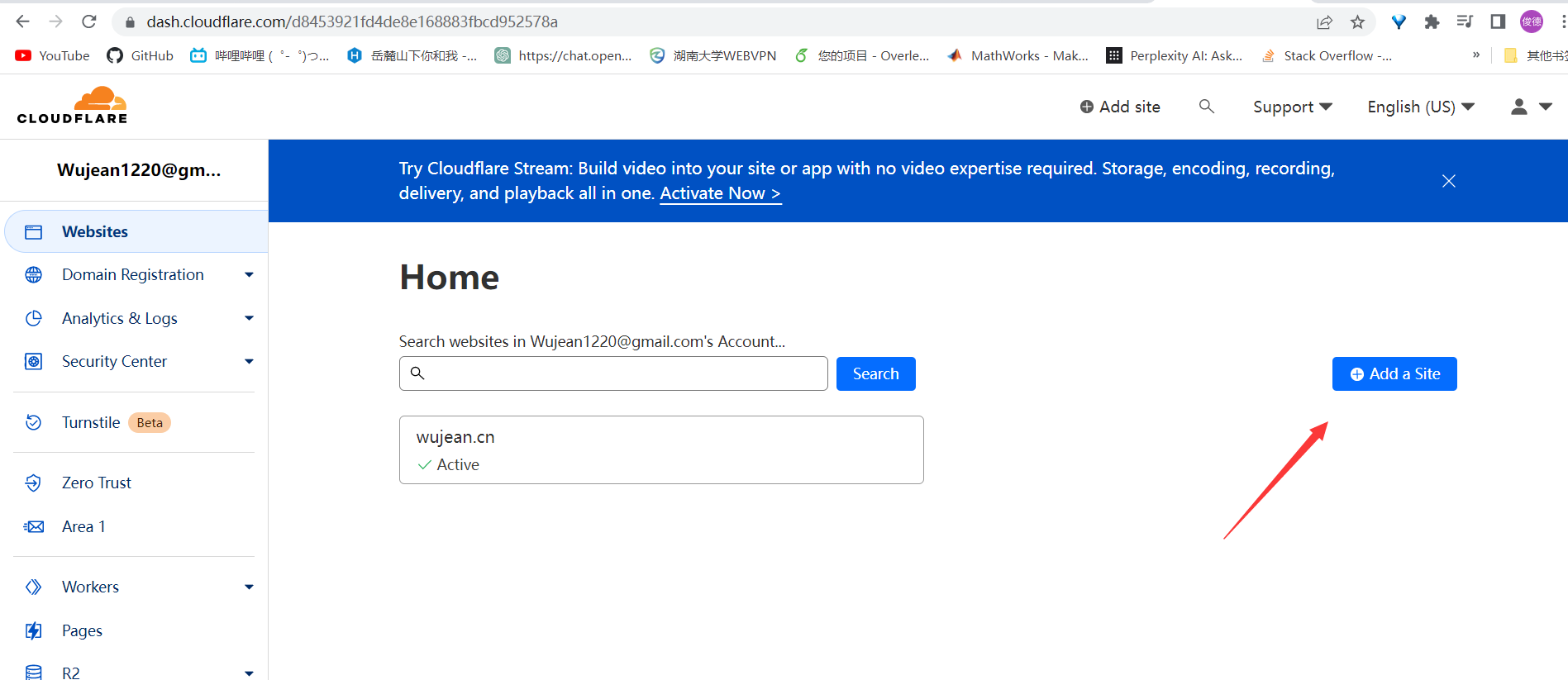
Task: Select the Wujean1220@gm... account name
Action: (139, 170)
